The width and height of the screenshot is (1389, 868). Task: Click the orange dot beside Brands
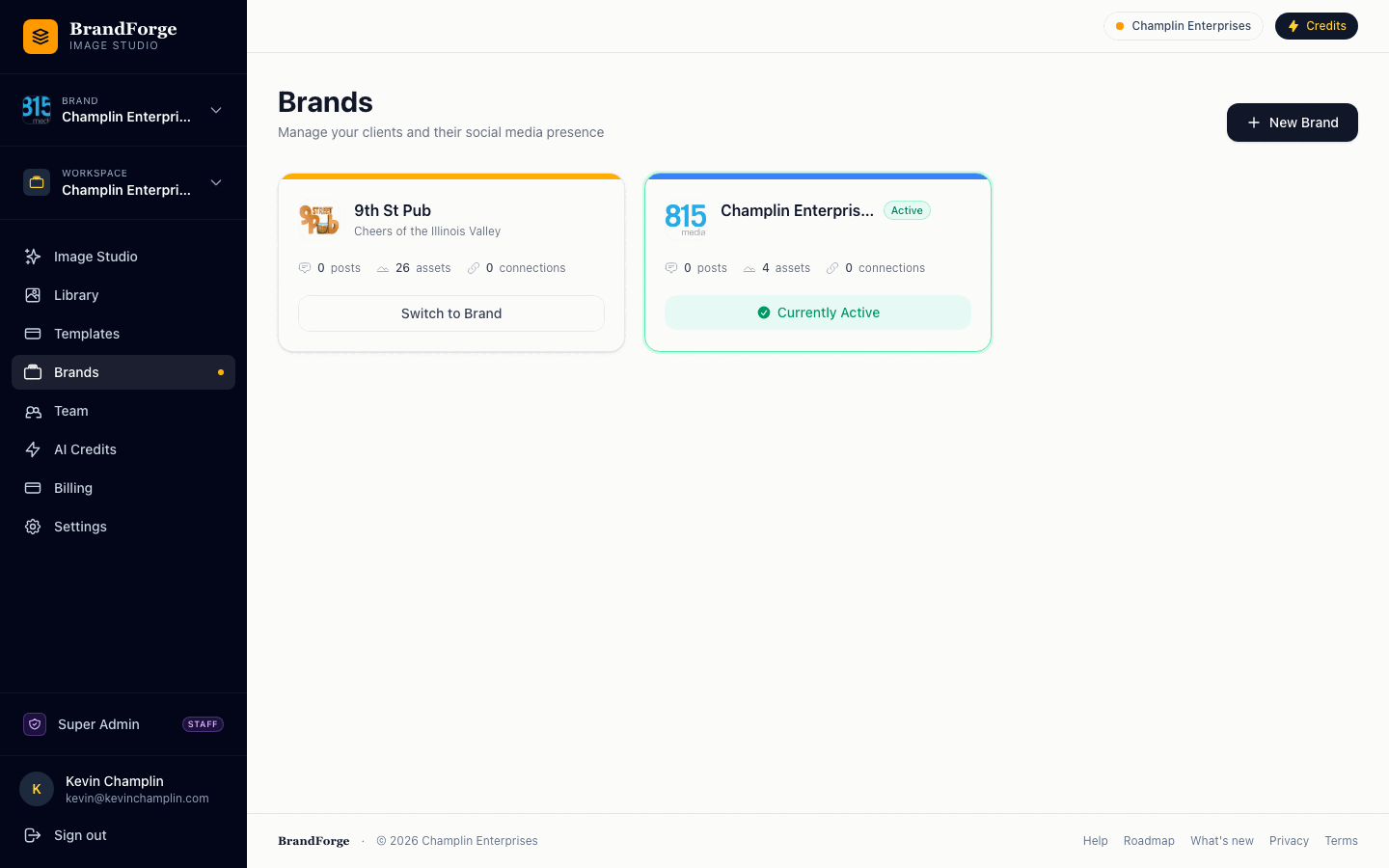point(221,372)
